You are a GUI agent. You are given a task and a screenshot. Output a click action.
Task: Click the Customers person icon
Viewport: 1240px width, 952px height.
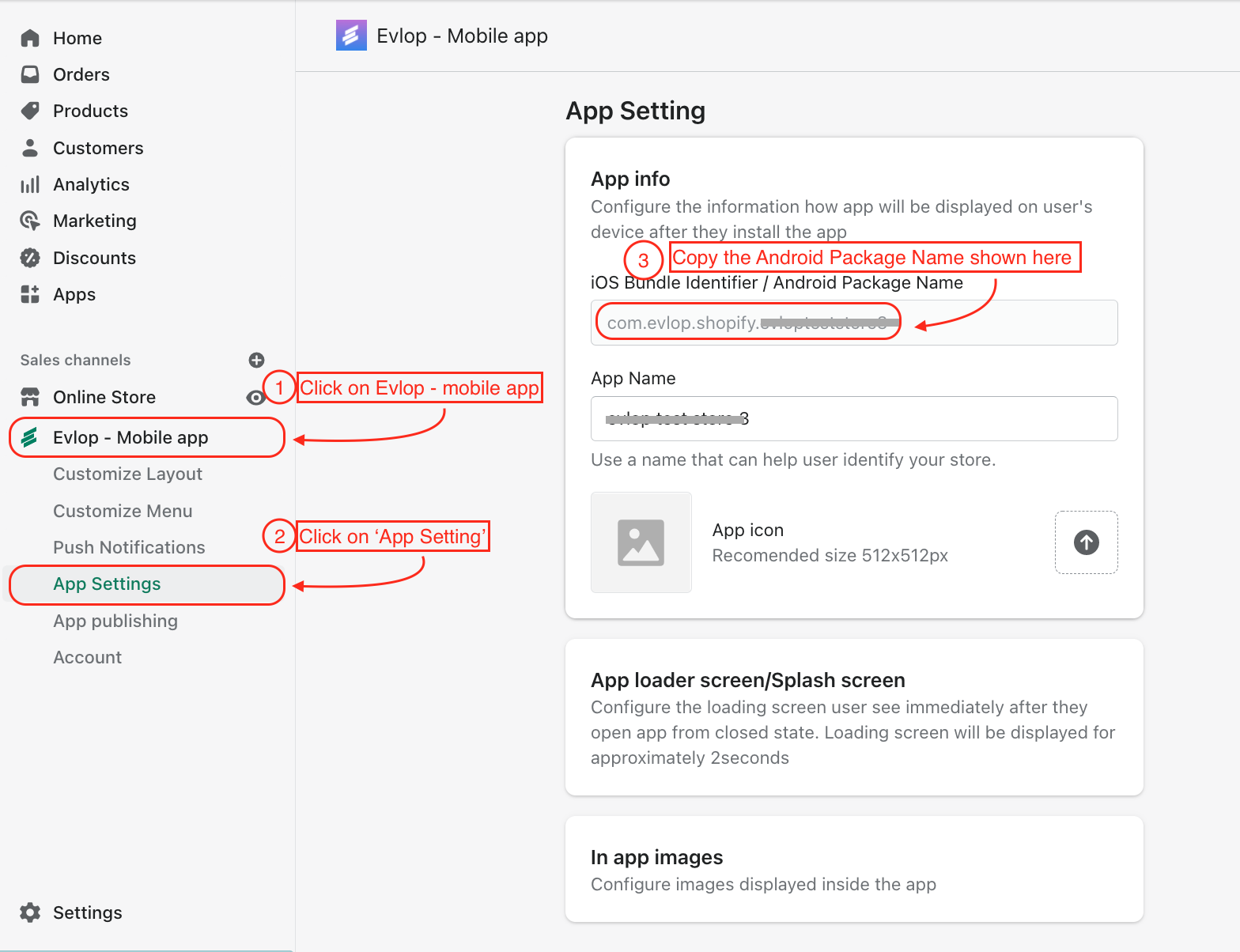pyautogui.click(x=30, y=148)
